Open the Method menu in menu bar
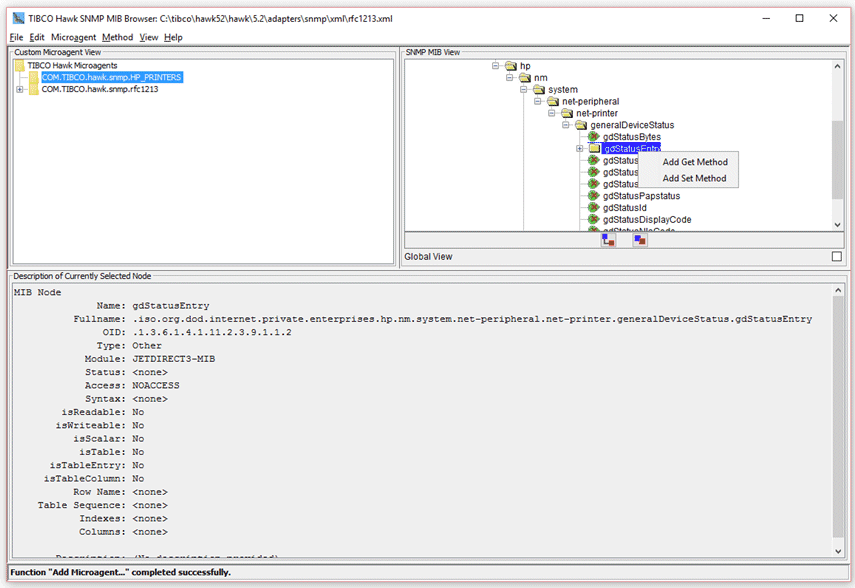 pos(117,37)
